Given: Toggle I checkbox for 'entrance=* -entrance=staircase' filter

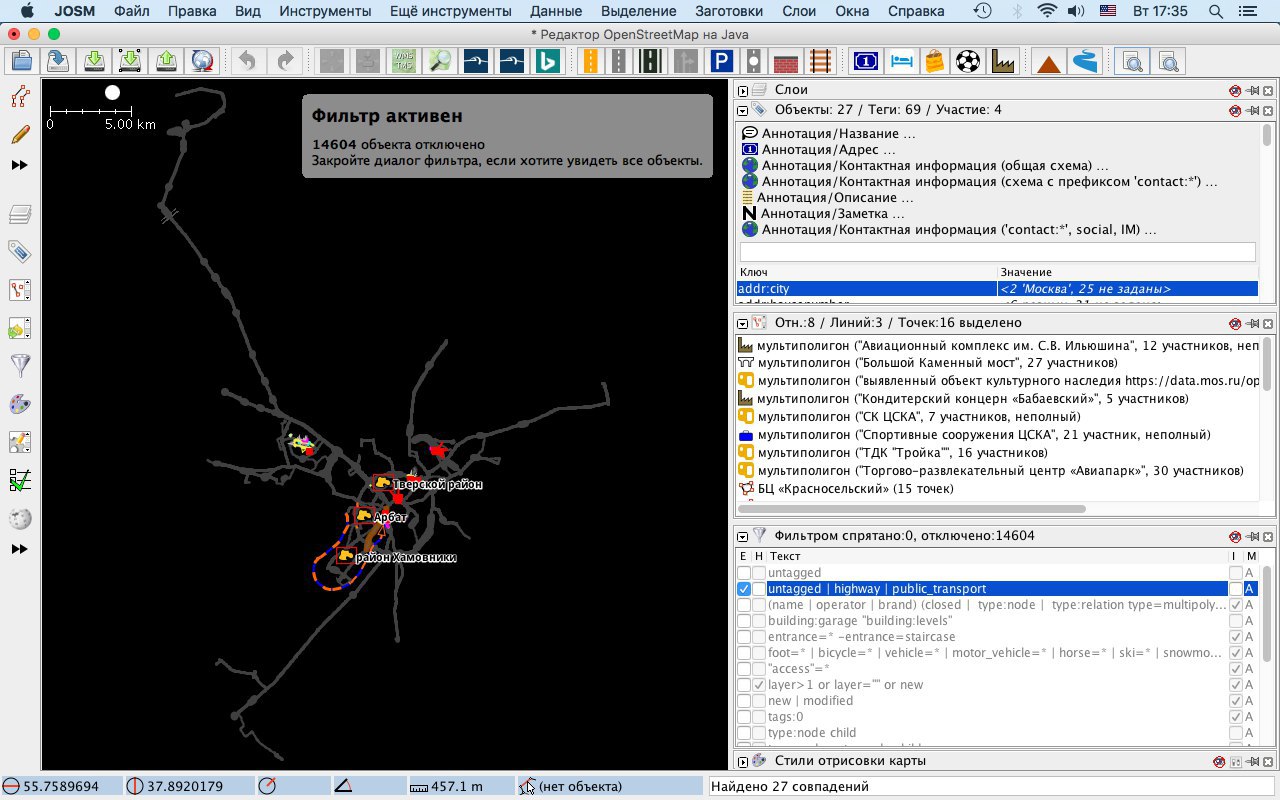Looking at the screenshot, I should point(1236,637).
